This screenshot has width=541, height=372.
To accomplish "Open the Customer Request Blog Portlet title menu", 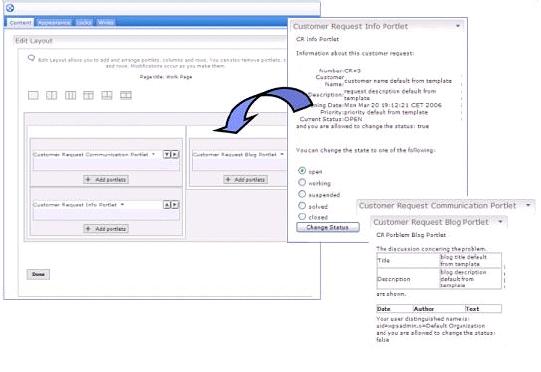I will tap(500, 222).
